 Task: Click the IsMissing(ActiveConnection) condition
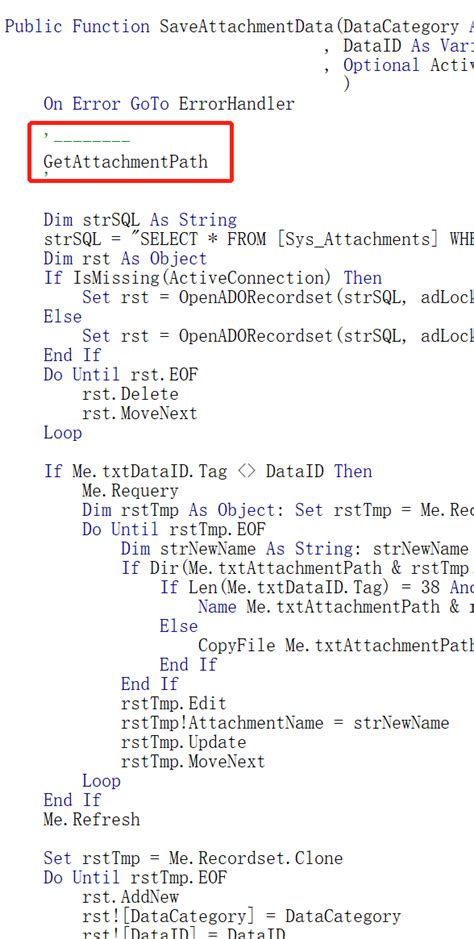(203, 278)
